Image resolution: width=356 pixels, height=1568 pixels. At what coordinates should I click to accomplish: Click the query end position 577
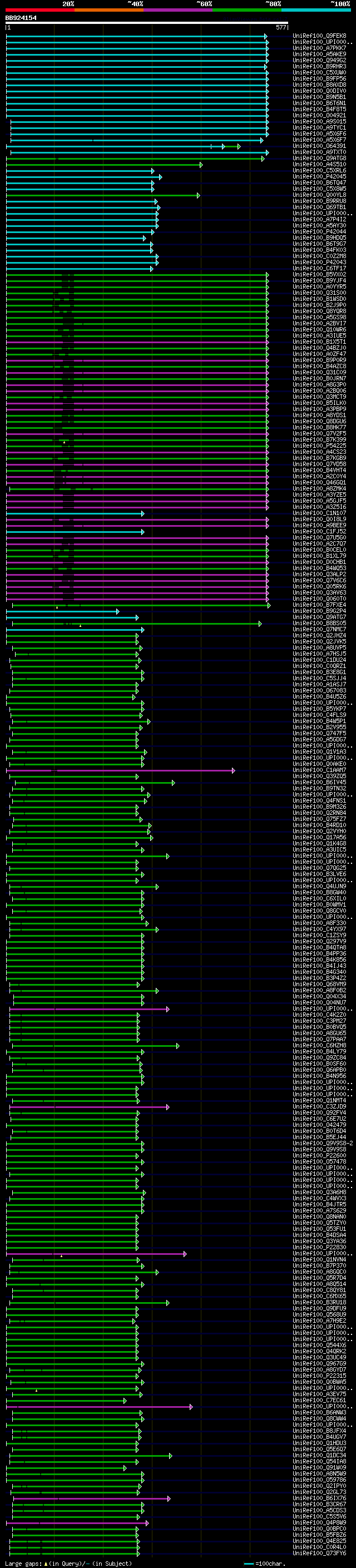click(x=280, y=28)
